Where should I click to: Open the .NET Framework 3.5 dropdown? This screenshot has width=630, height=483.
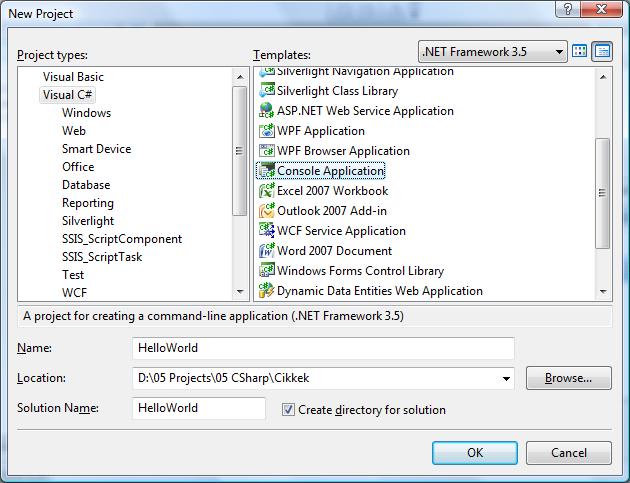493,51
